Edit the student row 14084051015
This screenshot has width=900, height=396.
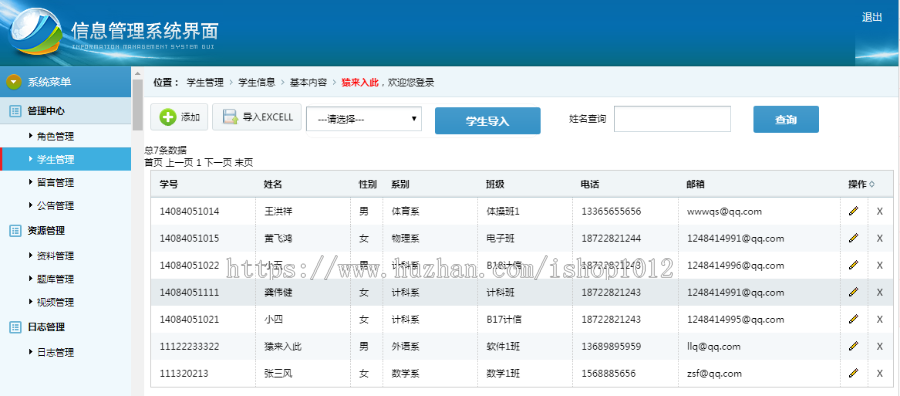click(854, 238)
